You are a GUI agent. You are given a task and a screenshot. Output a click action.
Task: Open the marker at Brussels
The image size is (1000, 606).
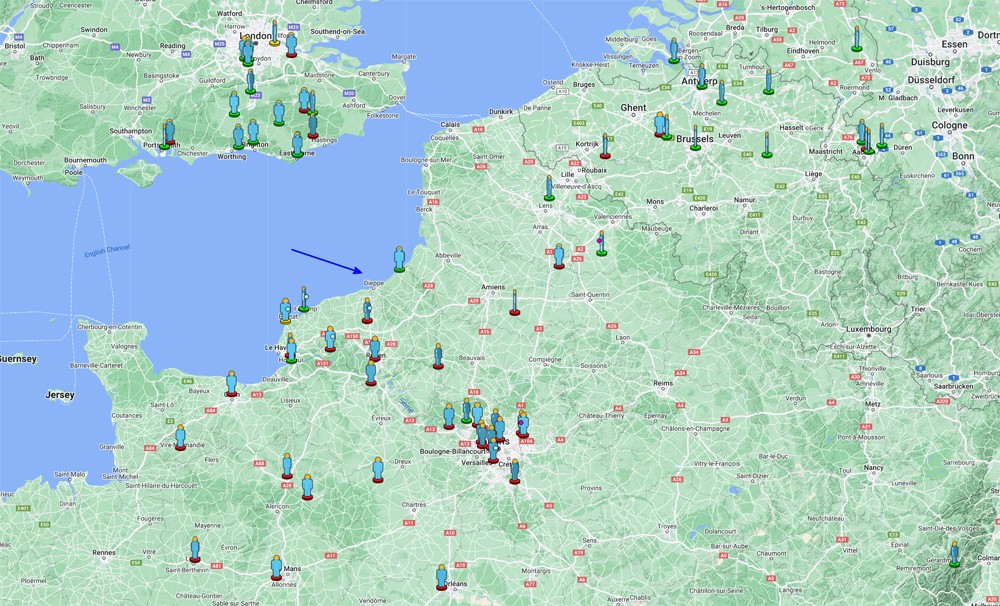(696, 138)
